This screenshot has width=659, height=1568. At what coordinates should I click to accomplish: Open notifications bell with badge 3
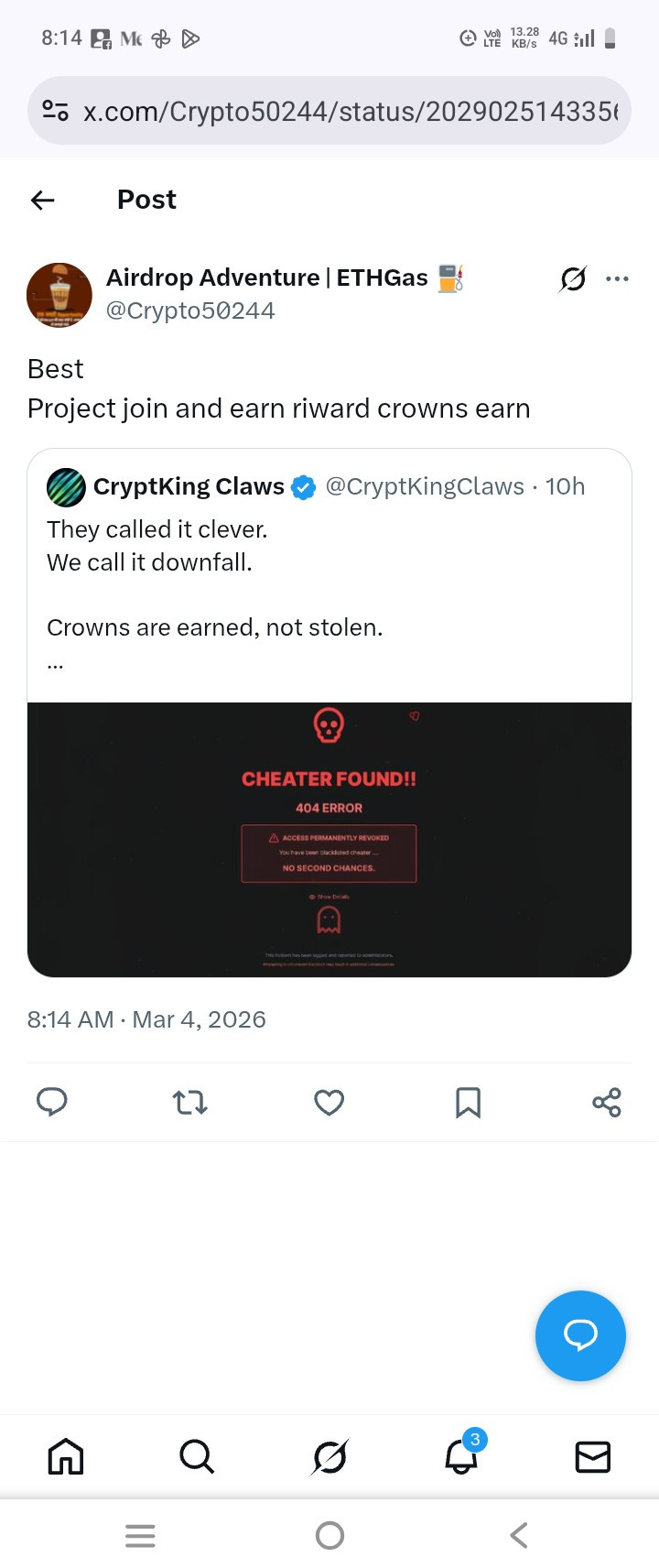coord(461,1455)
